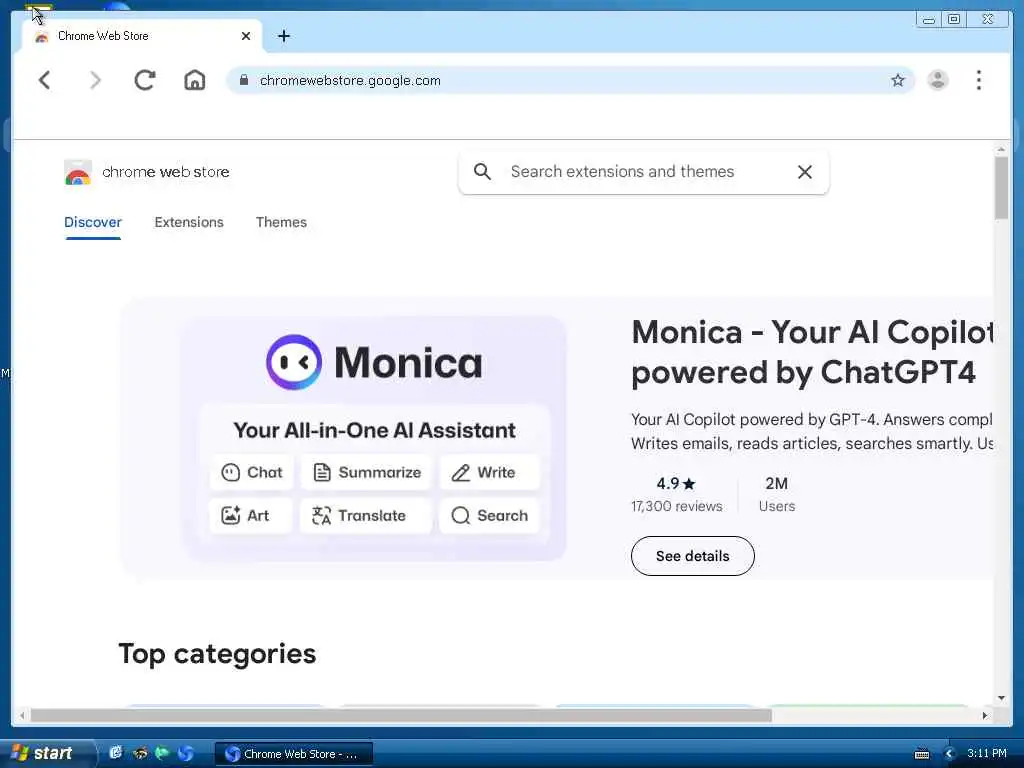Click the blue swirl quick launch icon
The image size is (1024, 768).
(185, 753)
